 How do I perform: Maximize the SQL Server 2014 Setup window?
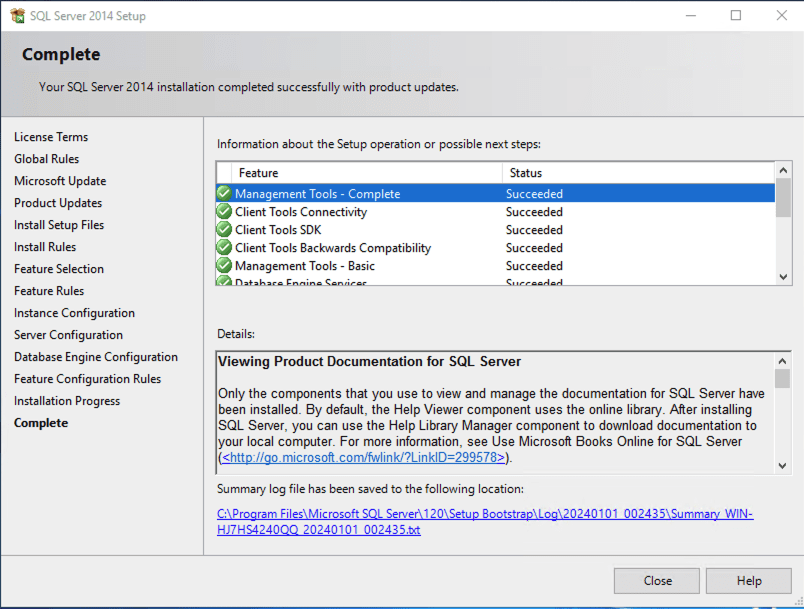[736, 15]
